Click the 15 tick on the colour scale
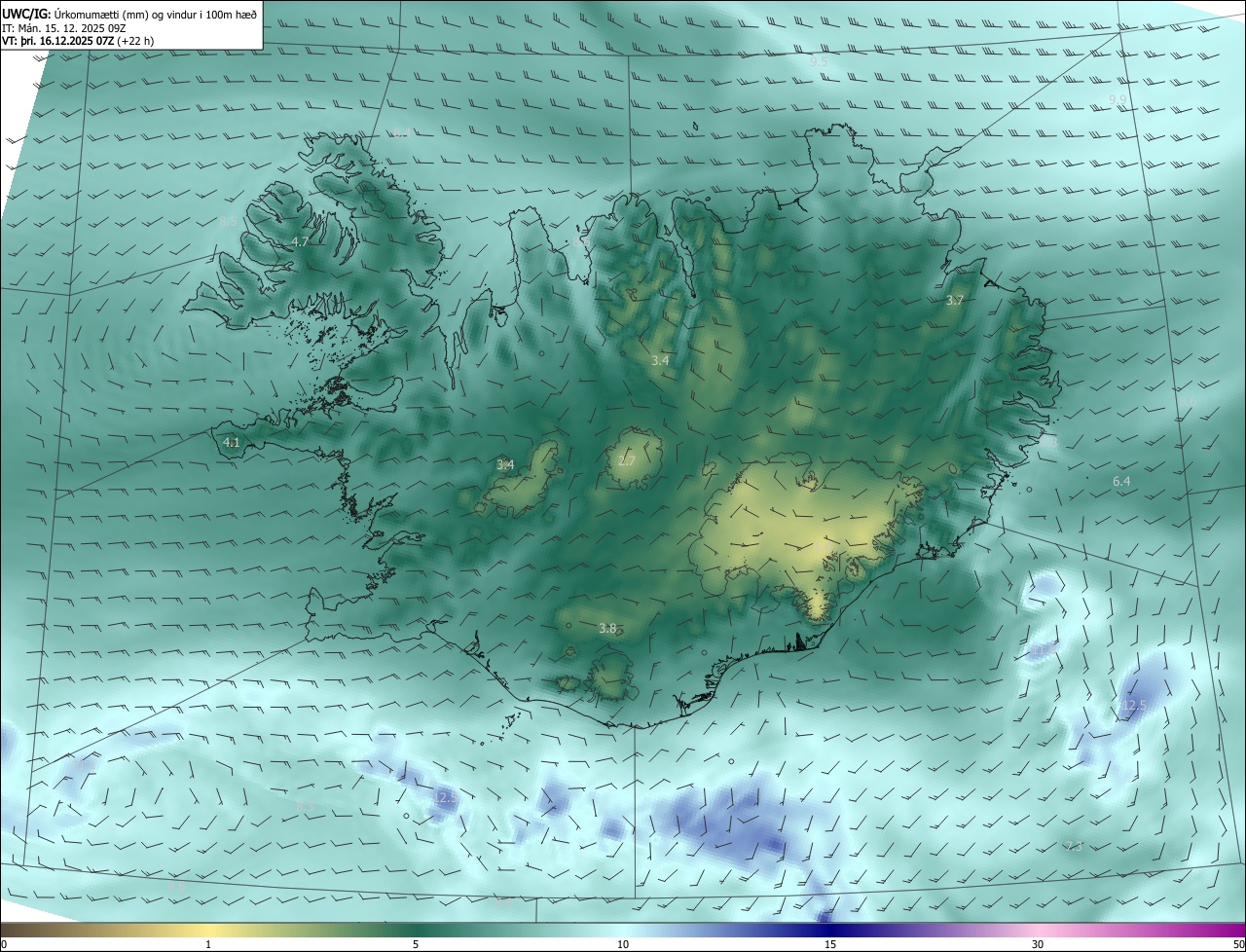The image size is (1246, 952). pyautogui.click(x=830, y=944)
